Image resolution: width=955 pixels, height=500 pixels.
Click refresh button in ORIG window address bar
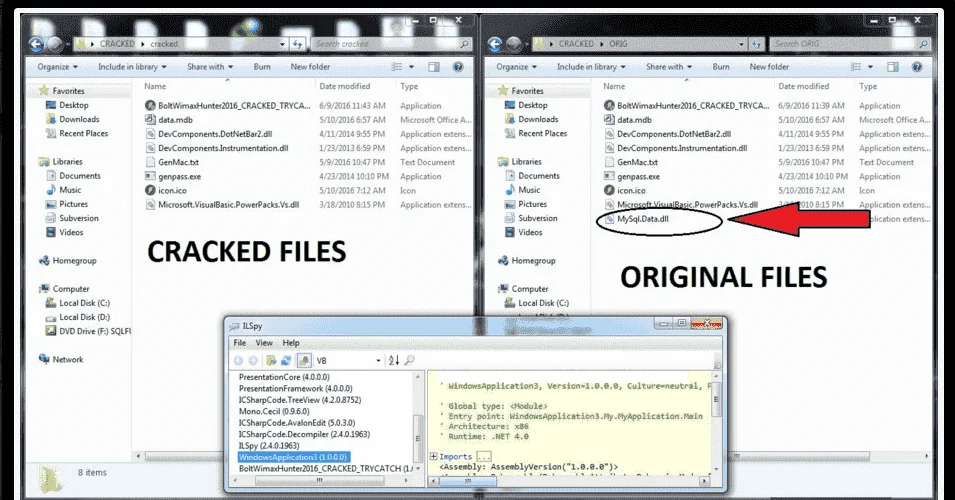point(756,44)
